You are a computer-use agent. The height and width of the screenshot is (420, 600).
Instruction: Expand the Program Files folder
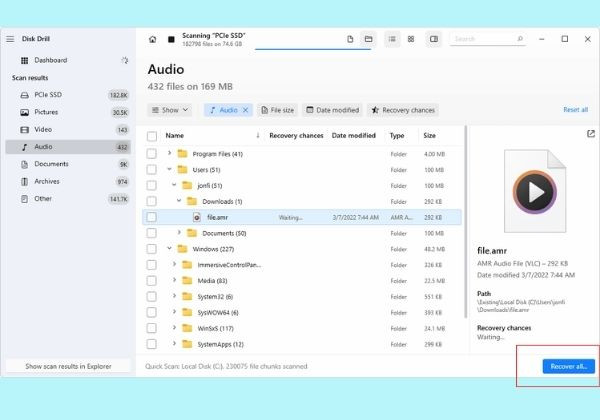pos(170,153)
